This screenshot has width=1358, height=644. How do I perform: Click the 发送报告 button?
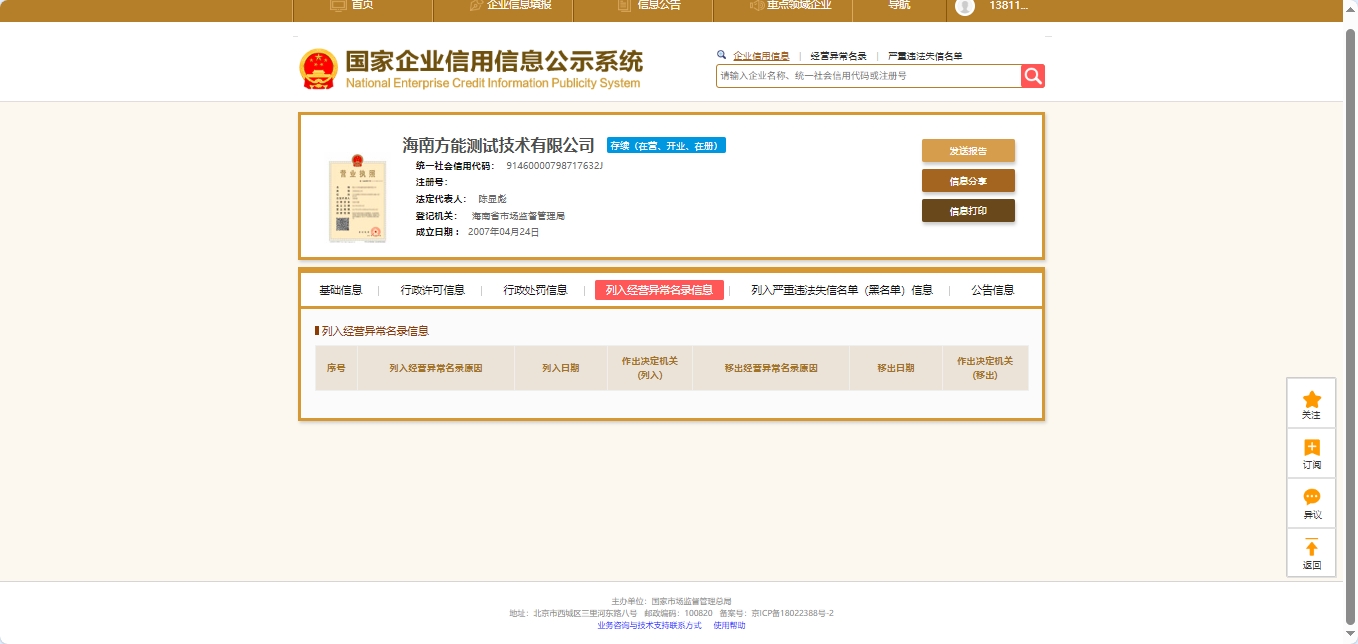tap(967, 151)
